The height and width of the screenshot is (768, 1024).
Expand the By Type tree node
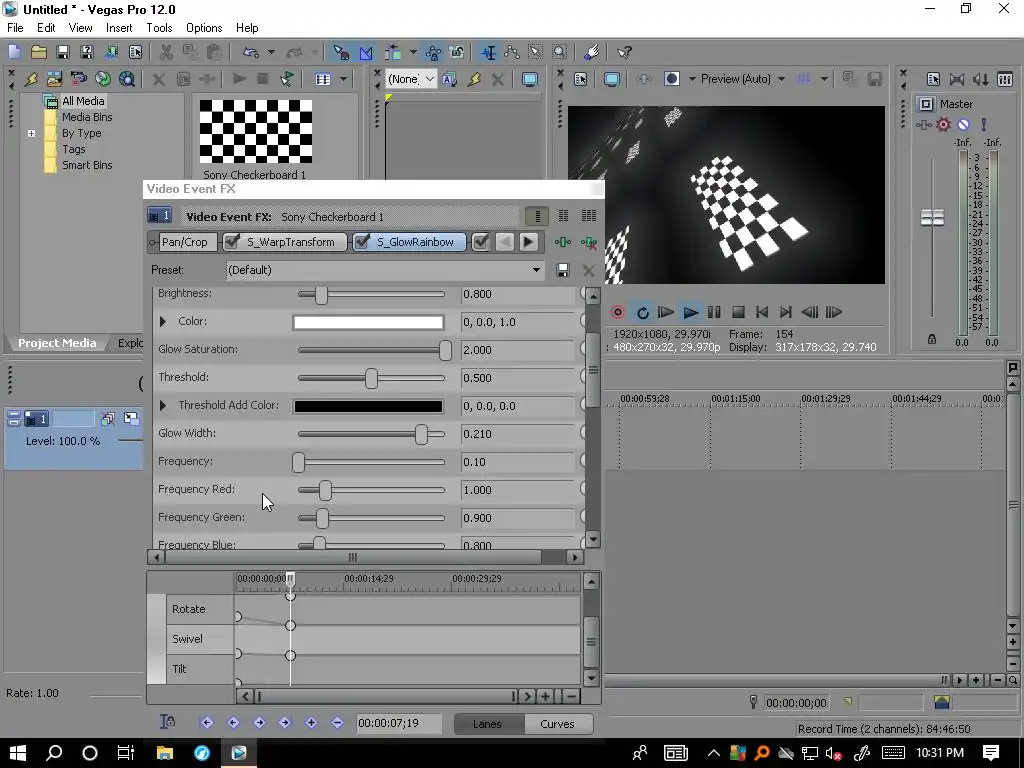coord(31,133)
